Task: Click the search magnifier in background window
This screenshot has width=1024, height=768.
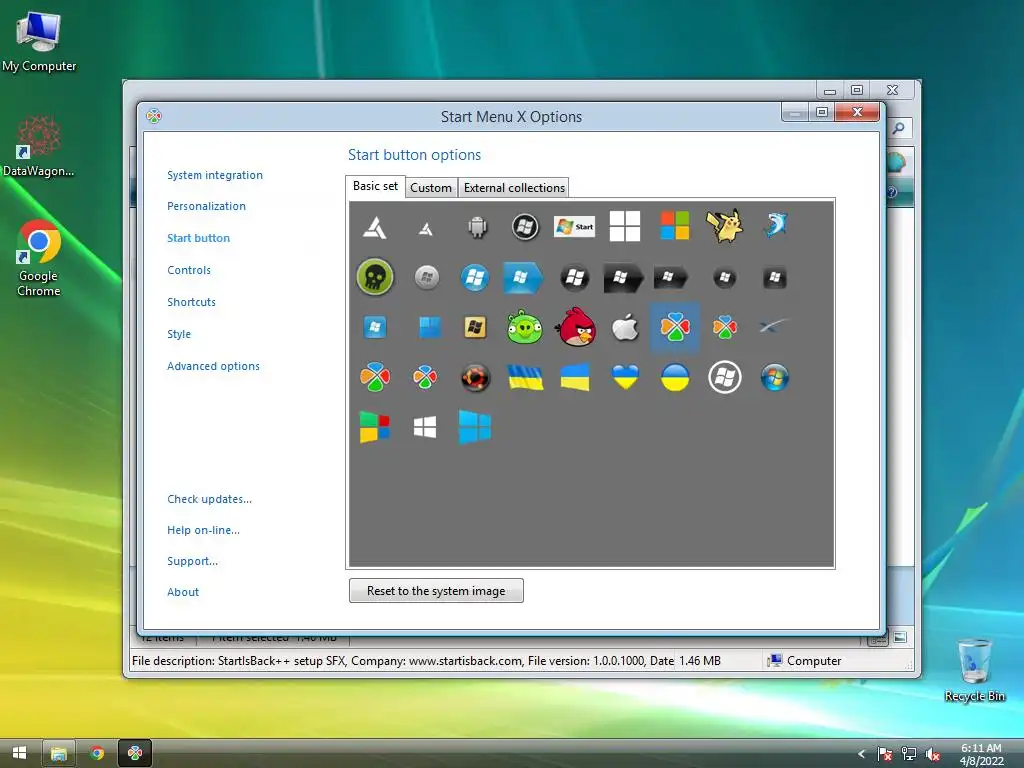Action: 899,128
